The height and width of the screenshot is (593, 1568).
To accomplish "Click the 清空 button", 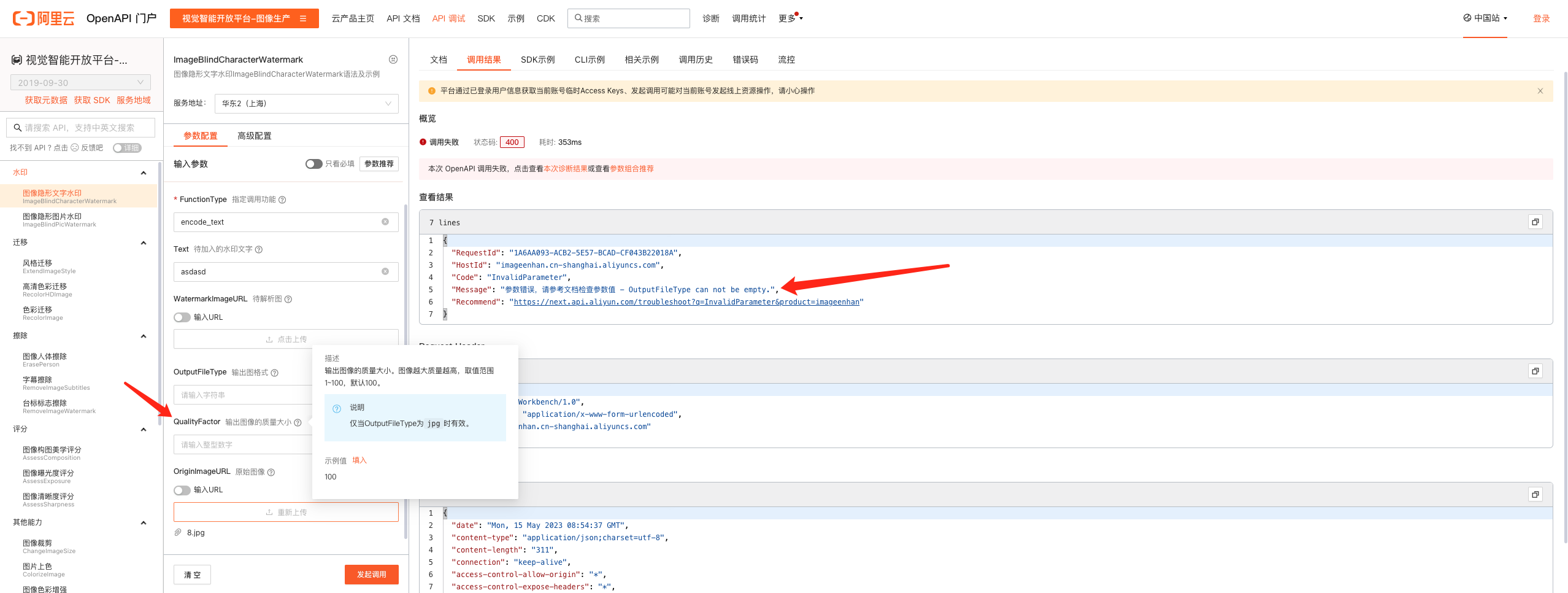I will click(x=192, y=575).
